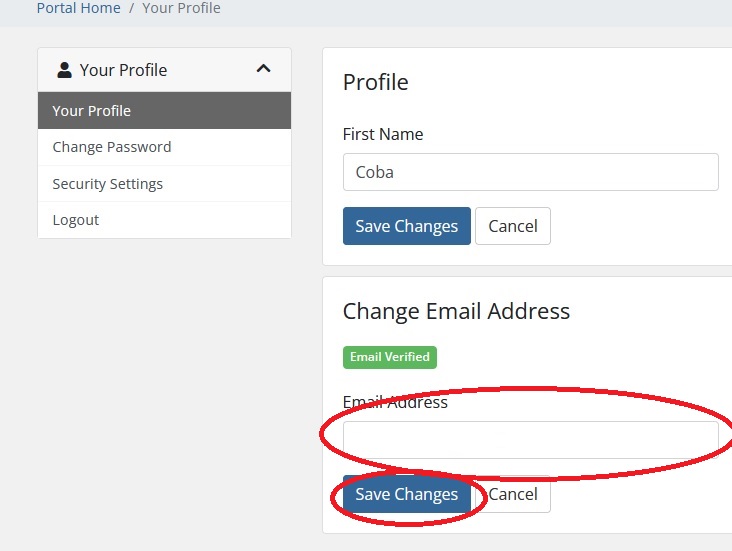
Task: Open Security Settings from the sidebar
Action: pyautogui.click(x=108, y=184)
